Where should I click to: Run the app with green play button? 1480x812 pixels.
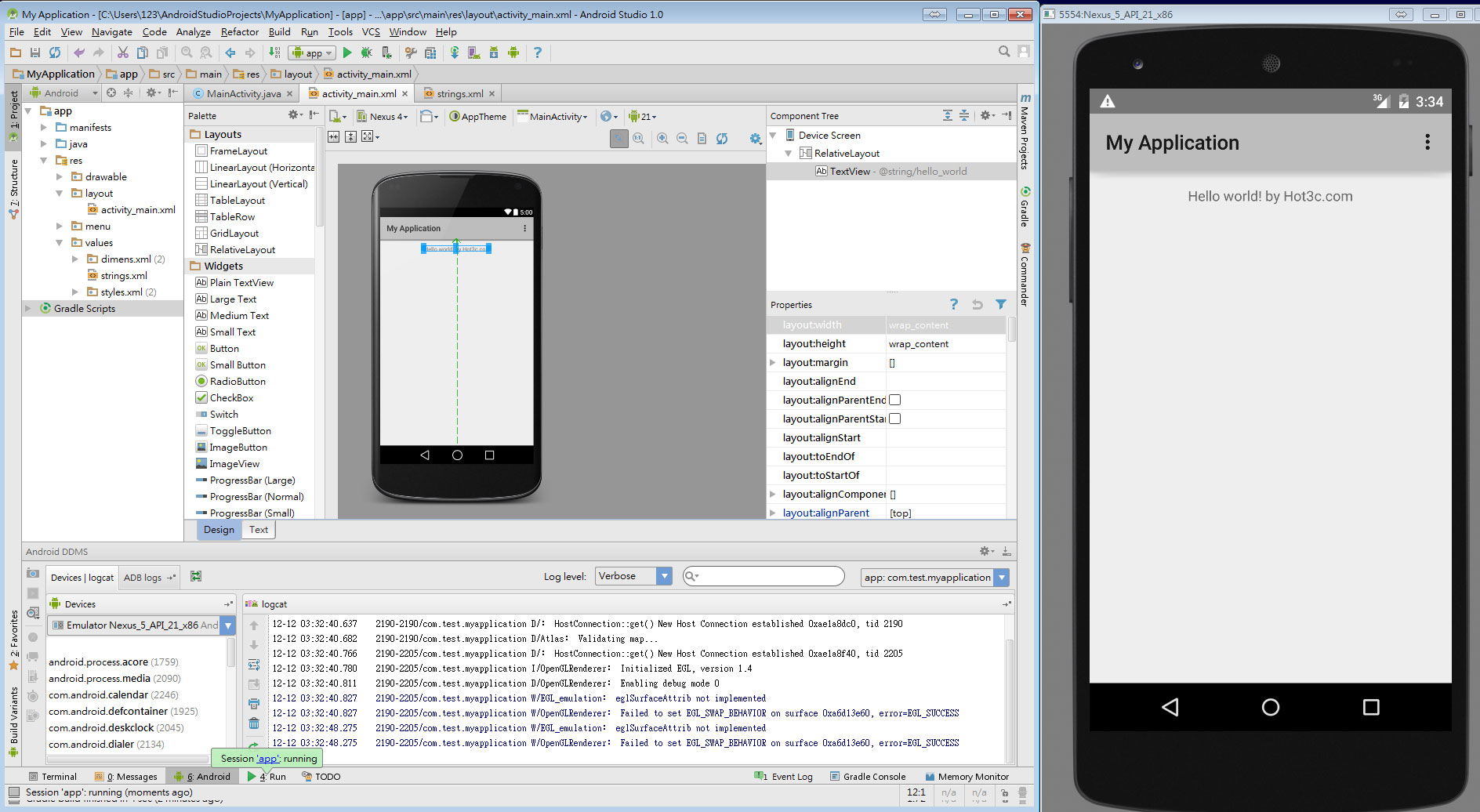point(347,53)
